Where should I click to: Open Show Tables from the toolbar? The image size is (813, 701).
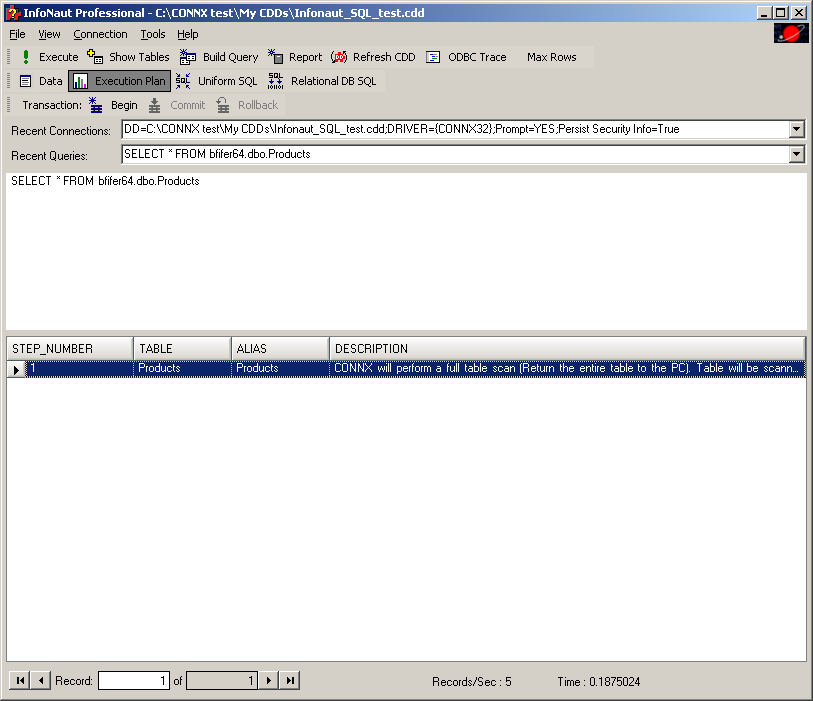click(x=96, y=57)
